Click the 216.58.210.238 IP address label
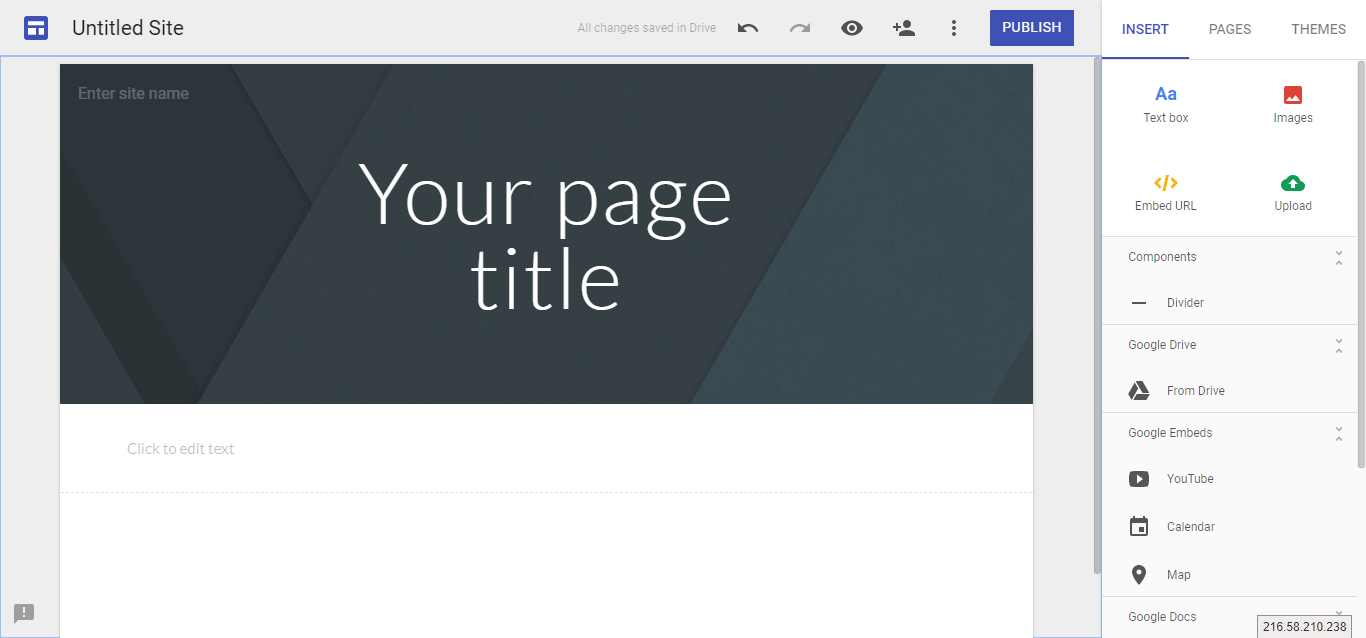Image resolution: width=1366 pixels, height=638 pixels. 1305,627
